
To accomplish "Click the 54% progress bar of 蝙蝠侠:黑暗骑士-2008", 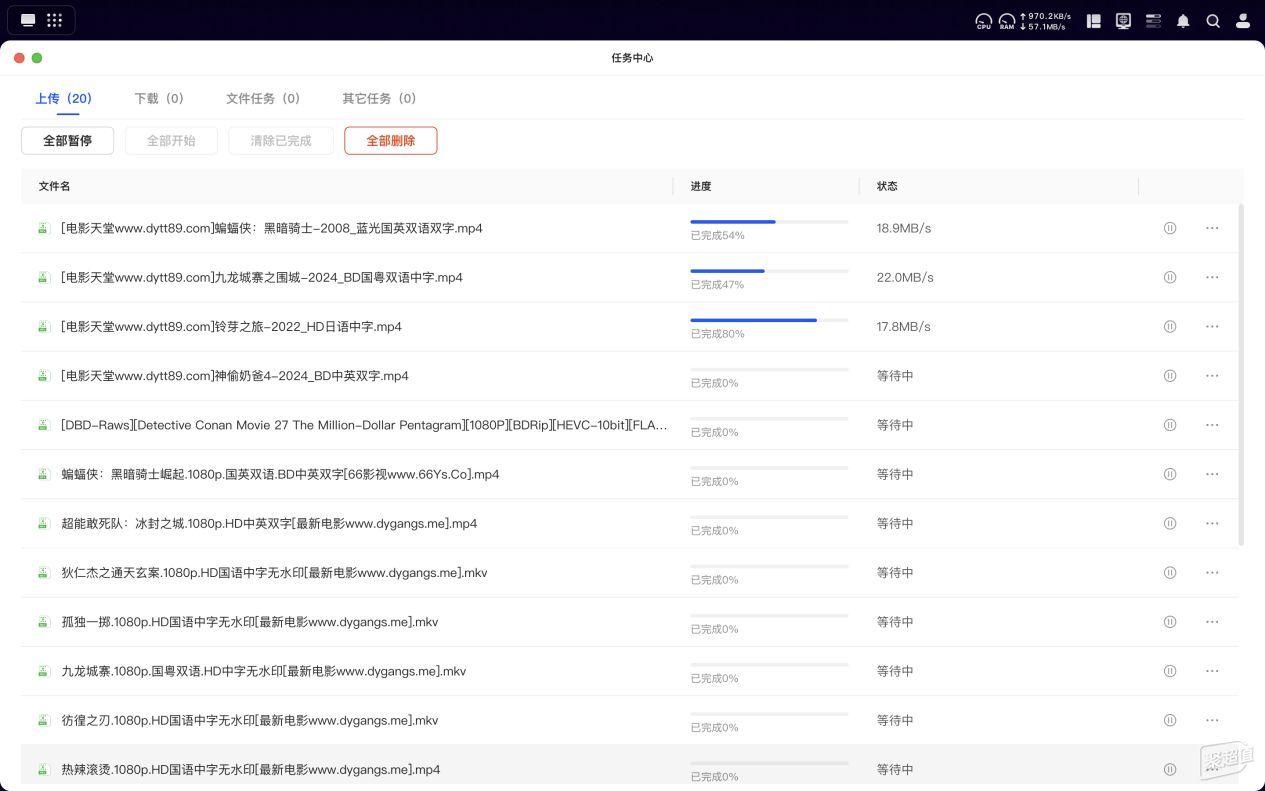I will (x=769, y=221).
